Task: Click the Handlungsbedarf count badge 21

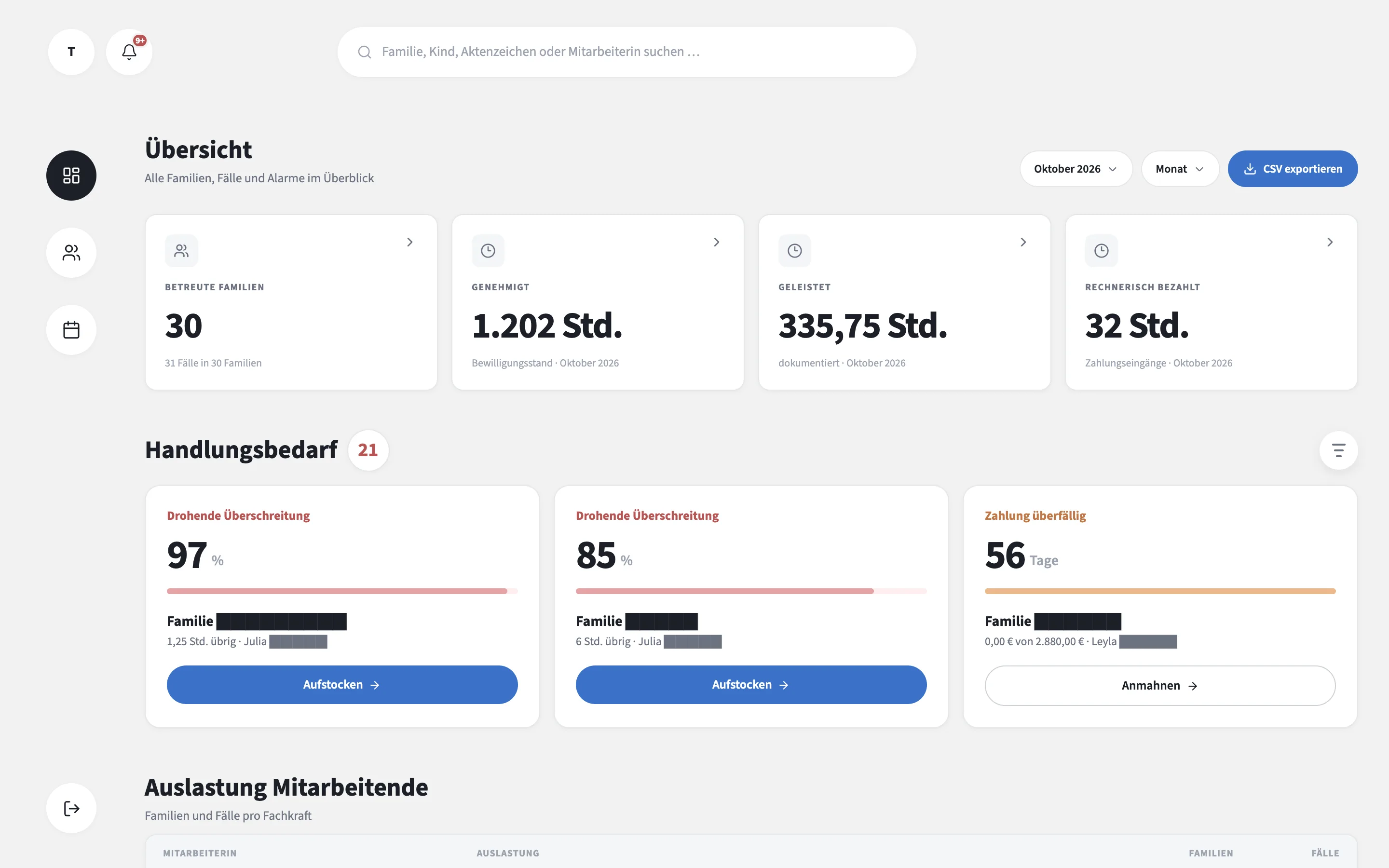Action: (x=368, y=450)
